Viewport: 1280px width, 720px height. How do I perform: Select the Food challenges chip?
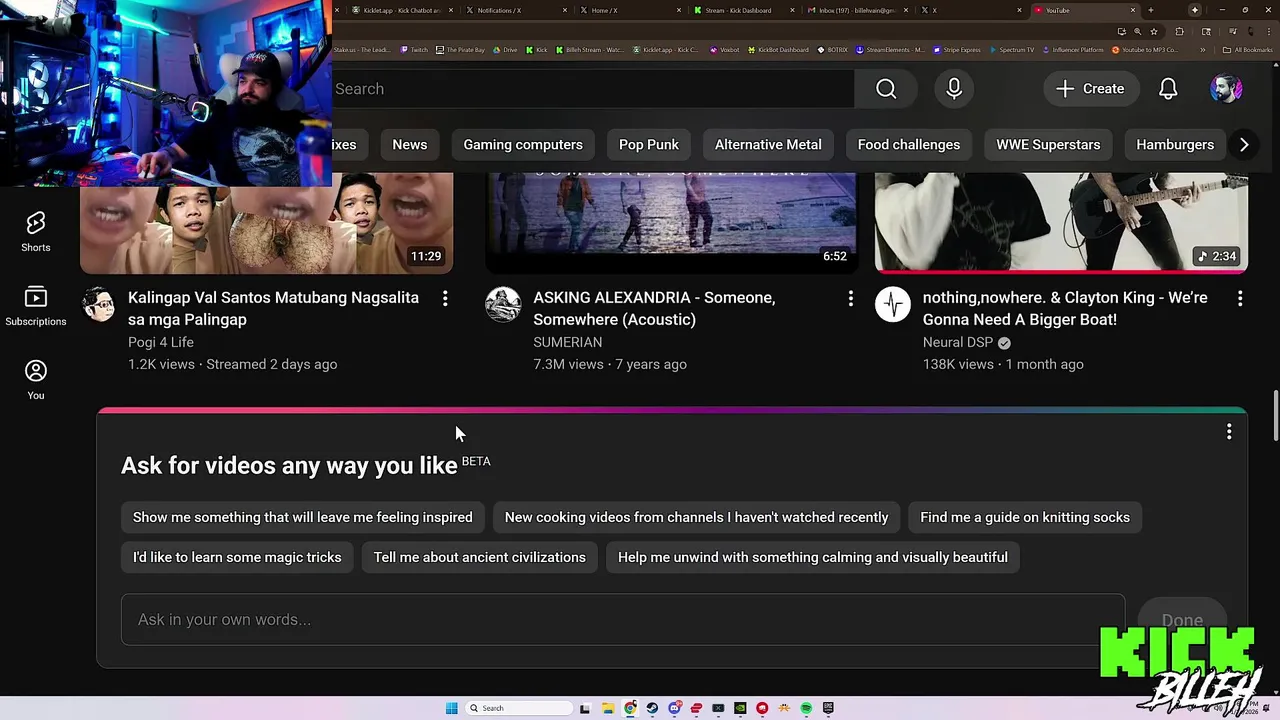[x=909, y=145]
